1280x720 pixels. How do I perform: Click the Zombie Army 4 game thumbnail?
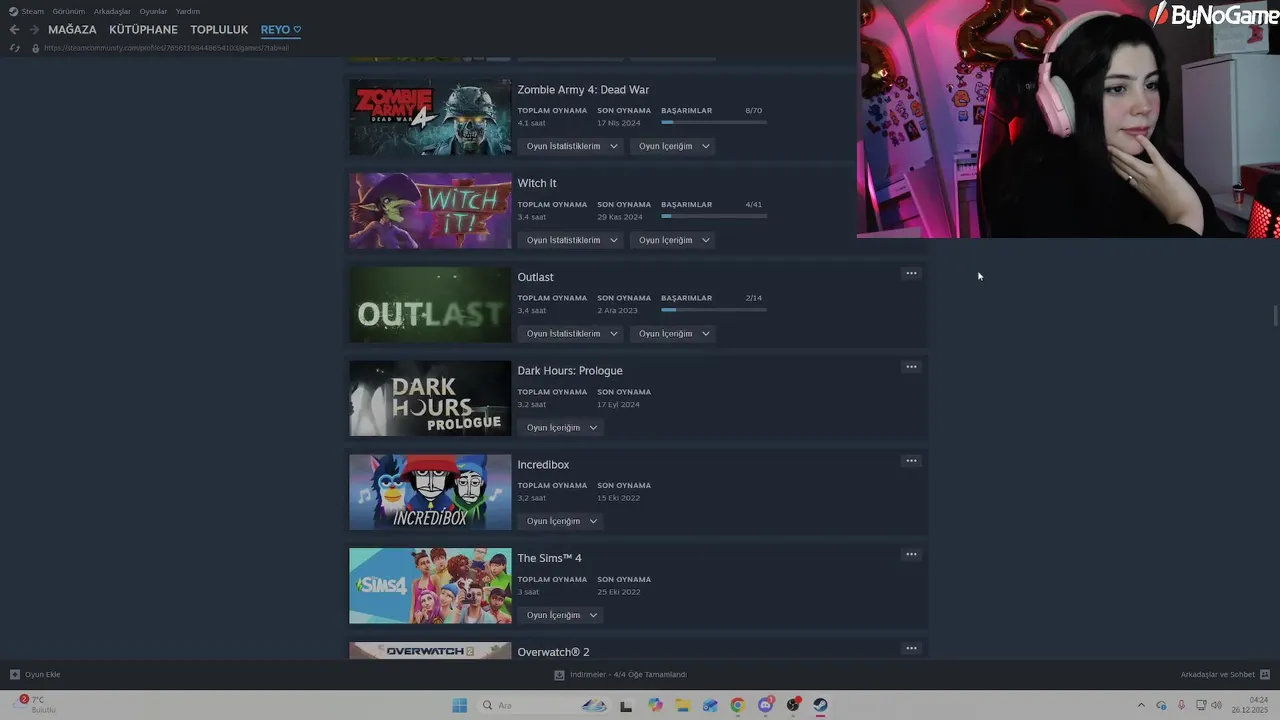pyautogui.click(x=430, y=118)
